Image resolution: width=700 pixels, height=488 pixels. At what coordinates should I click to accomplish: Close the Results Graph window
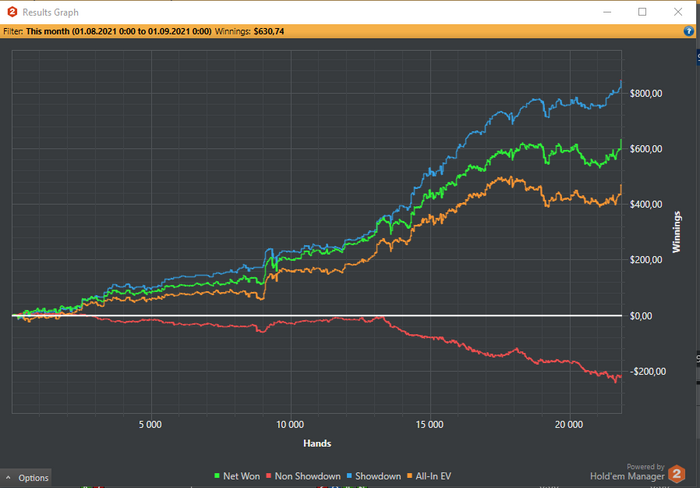pyautogui.click(x=678, y=12)
